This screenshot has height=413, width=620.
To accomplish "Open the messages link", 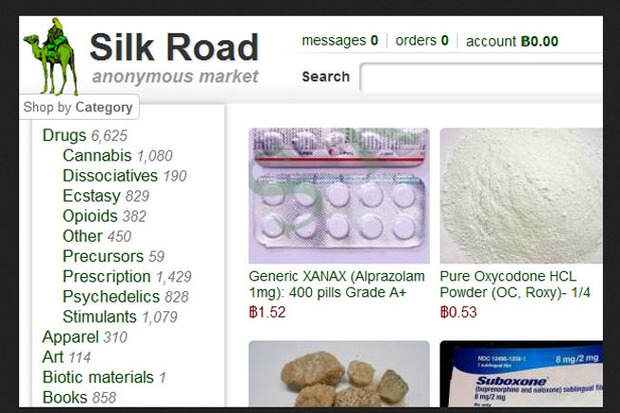I will 340,41.
